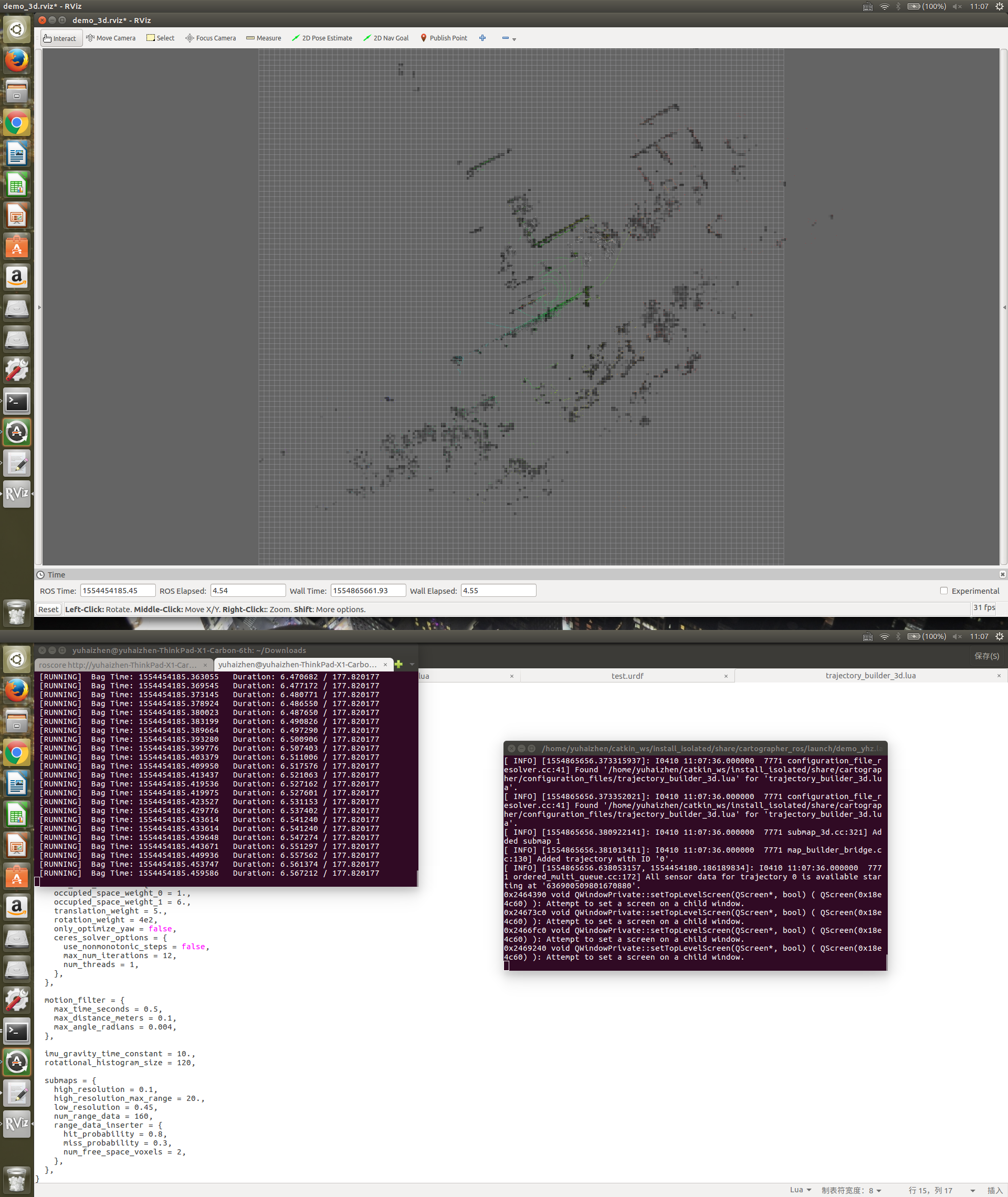The width and height of the screenshot is (1008, 1197).
Task: Open the Lua language selector in gedit
Action: tap(800, 1190)
